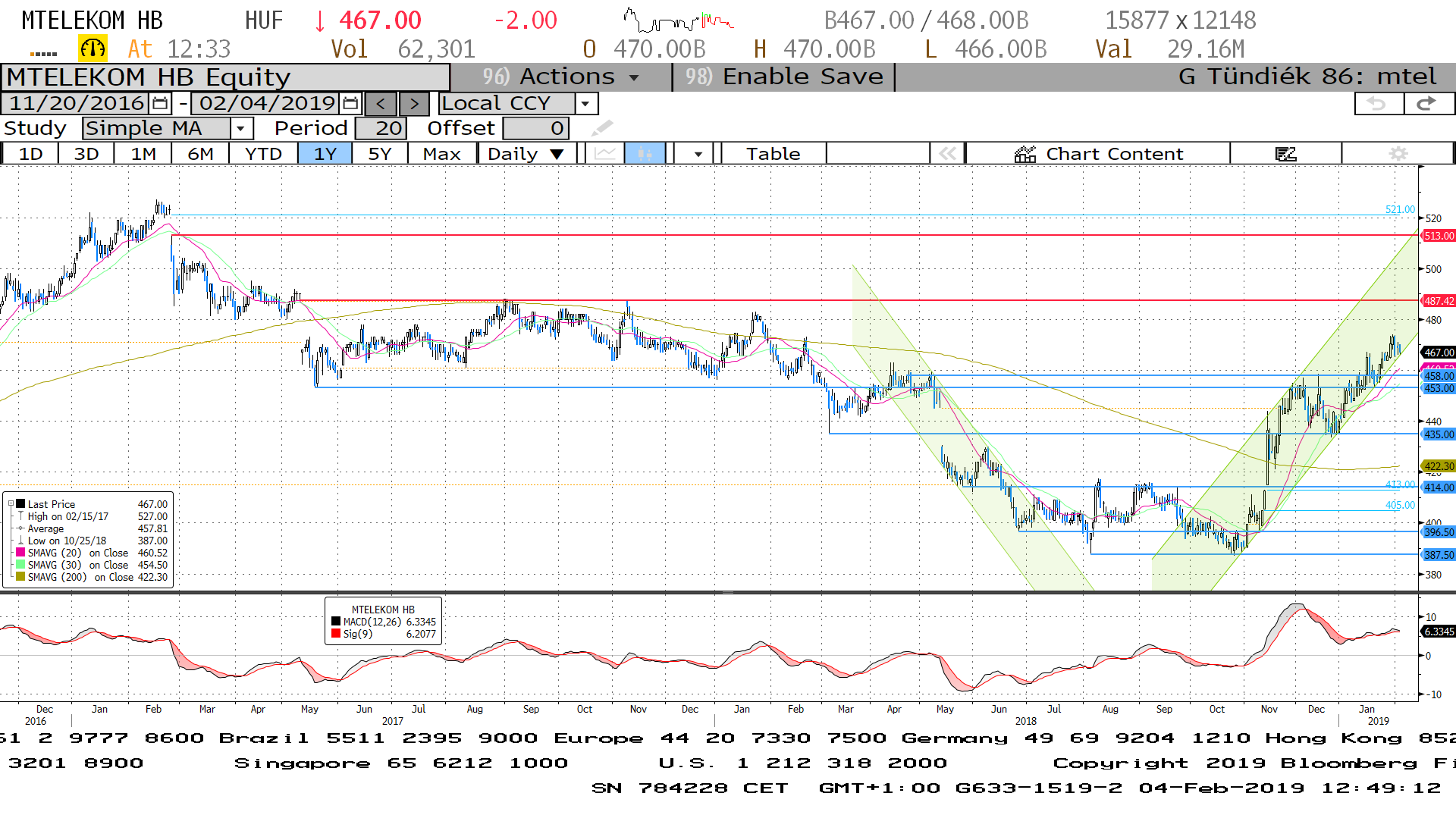Select the 1Y range tab
The image size is (1456, 815).
pyautogui.click(x=325, y=154)
